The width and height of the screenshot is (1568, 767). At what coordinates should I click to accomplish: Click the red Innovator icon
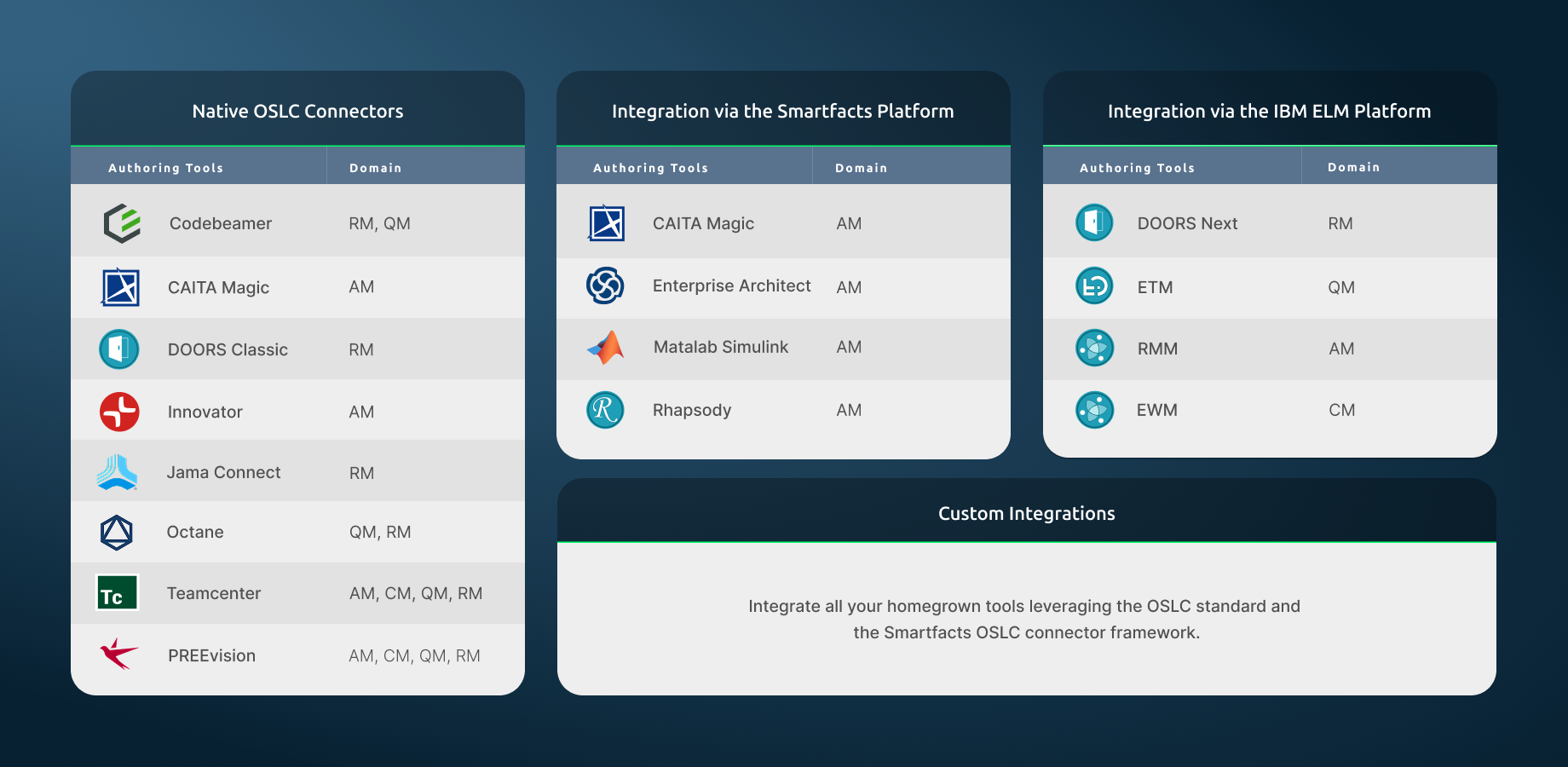coord(119,412)
